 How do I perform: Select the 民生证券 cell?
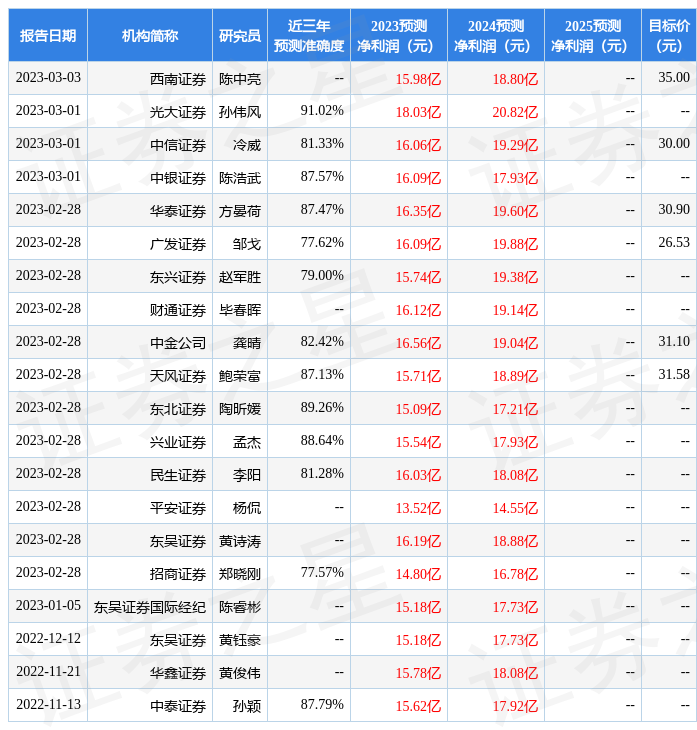(177, 475)
